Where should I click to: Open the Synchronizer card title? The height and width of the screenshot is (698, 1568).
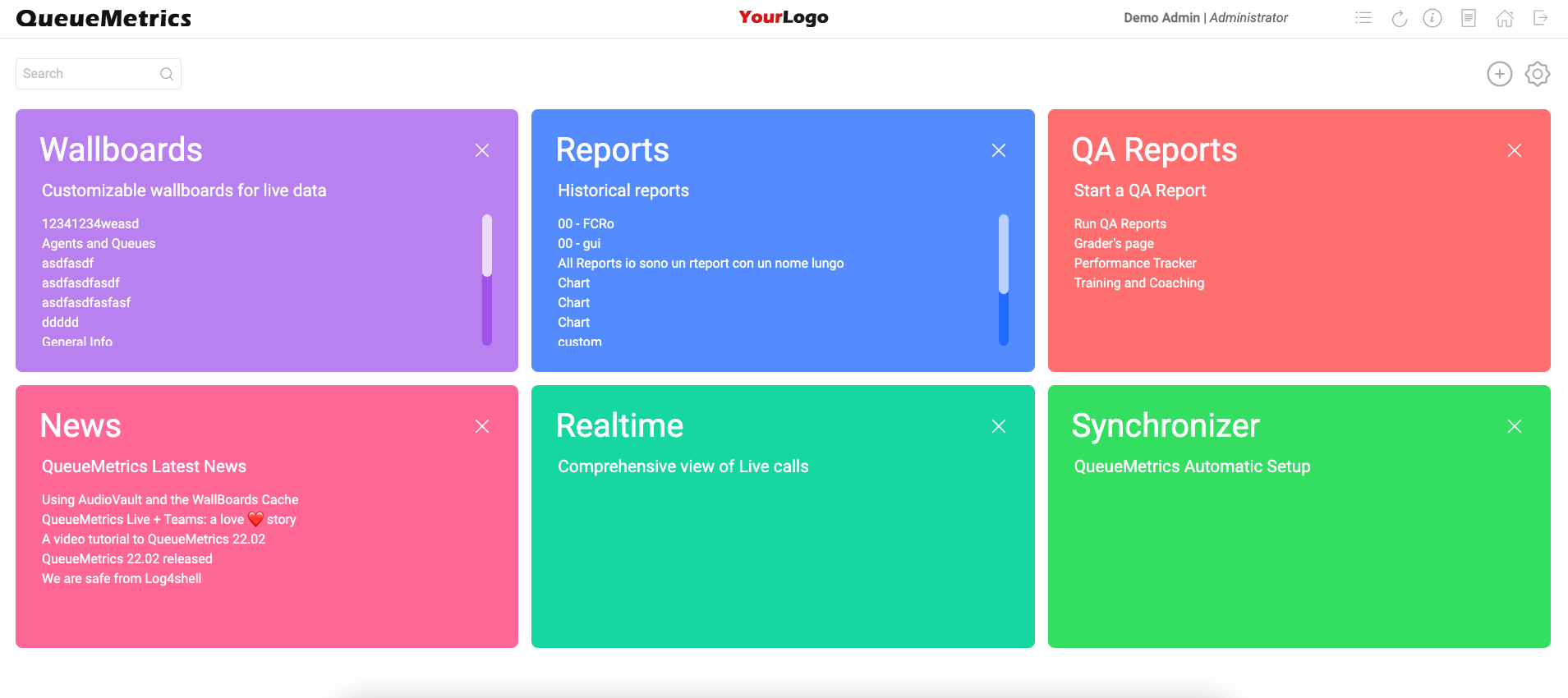point(1166,425)
